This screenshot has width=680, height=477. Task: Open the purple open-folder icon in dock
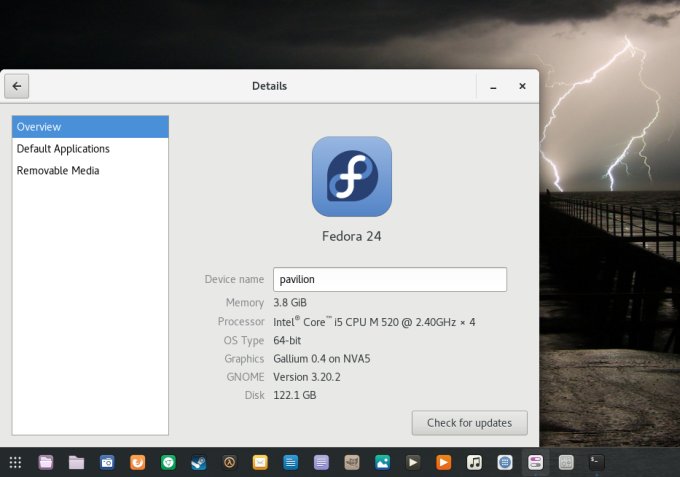(46, 462)
